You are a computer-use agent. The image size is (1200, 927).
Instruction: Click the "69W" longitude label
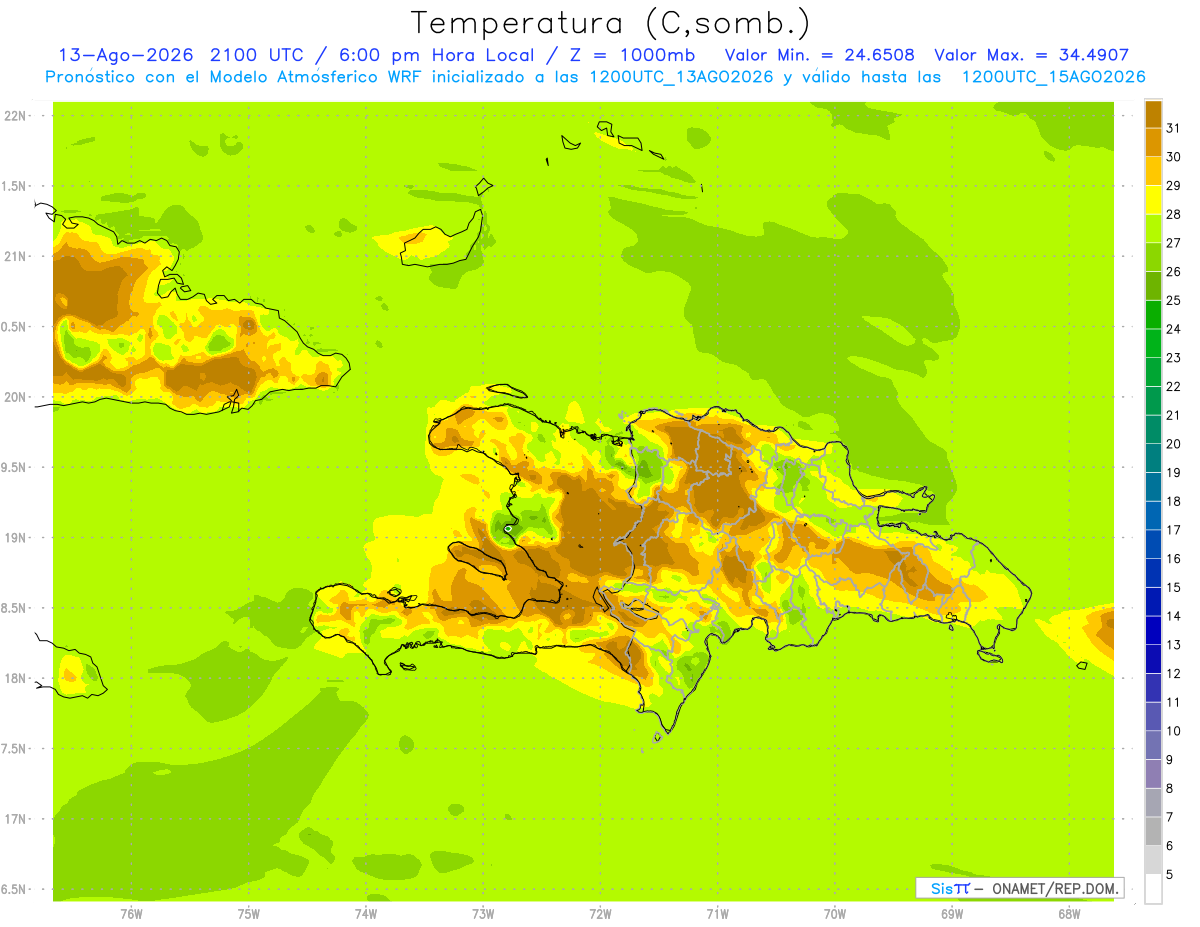point(951,913)
